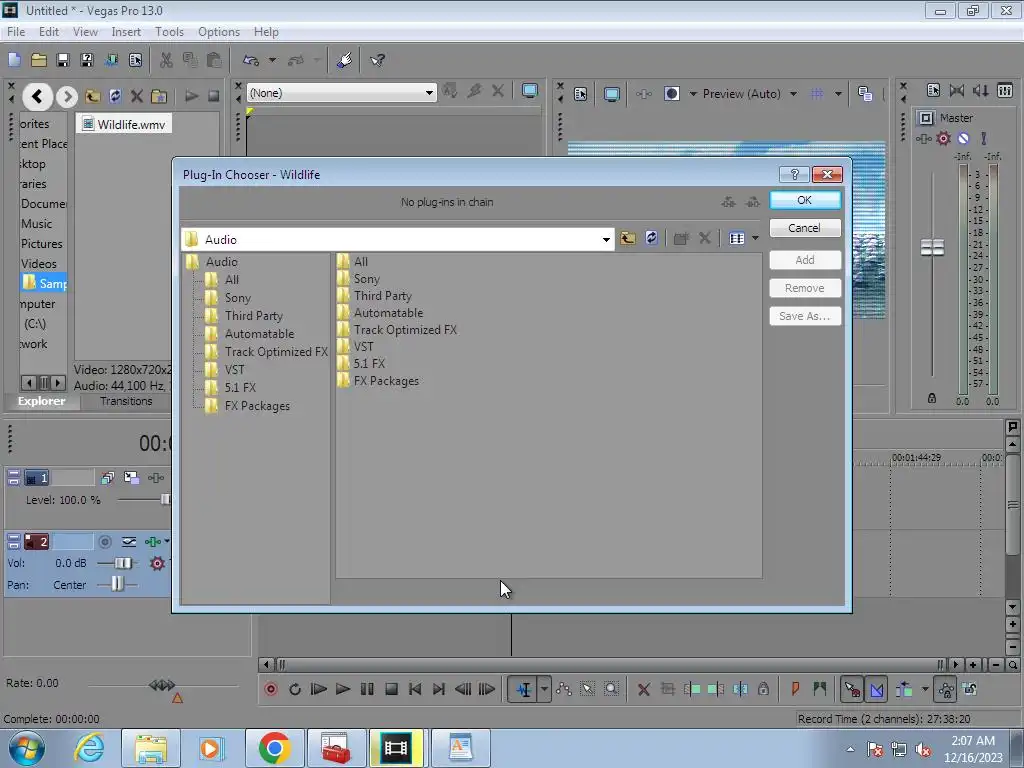Open the Preview (Auto) quality dropdown
Image resolution: width=1024 pixels, height=768 pixels.
(793, 94)
